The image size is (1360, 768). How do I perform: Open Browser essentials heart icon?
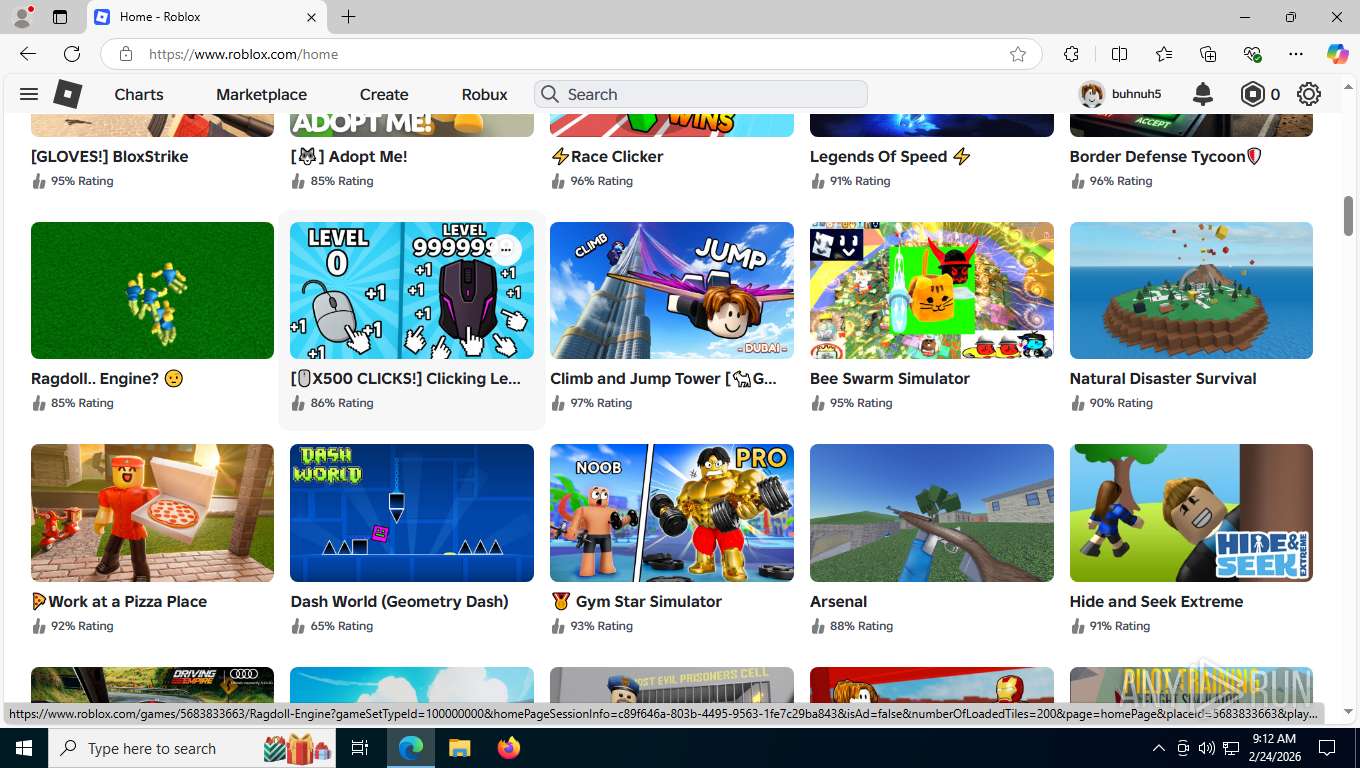[1252, 54]
